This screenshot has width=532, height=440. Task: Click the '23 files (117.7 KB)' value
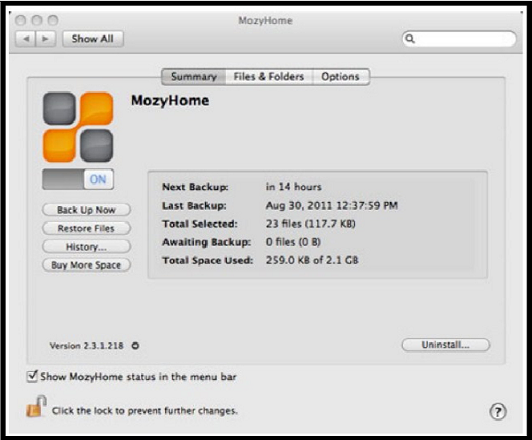tap(310, 224)
